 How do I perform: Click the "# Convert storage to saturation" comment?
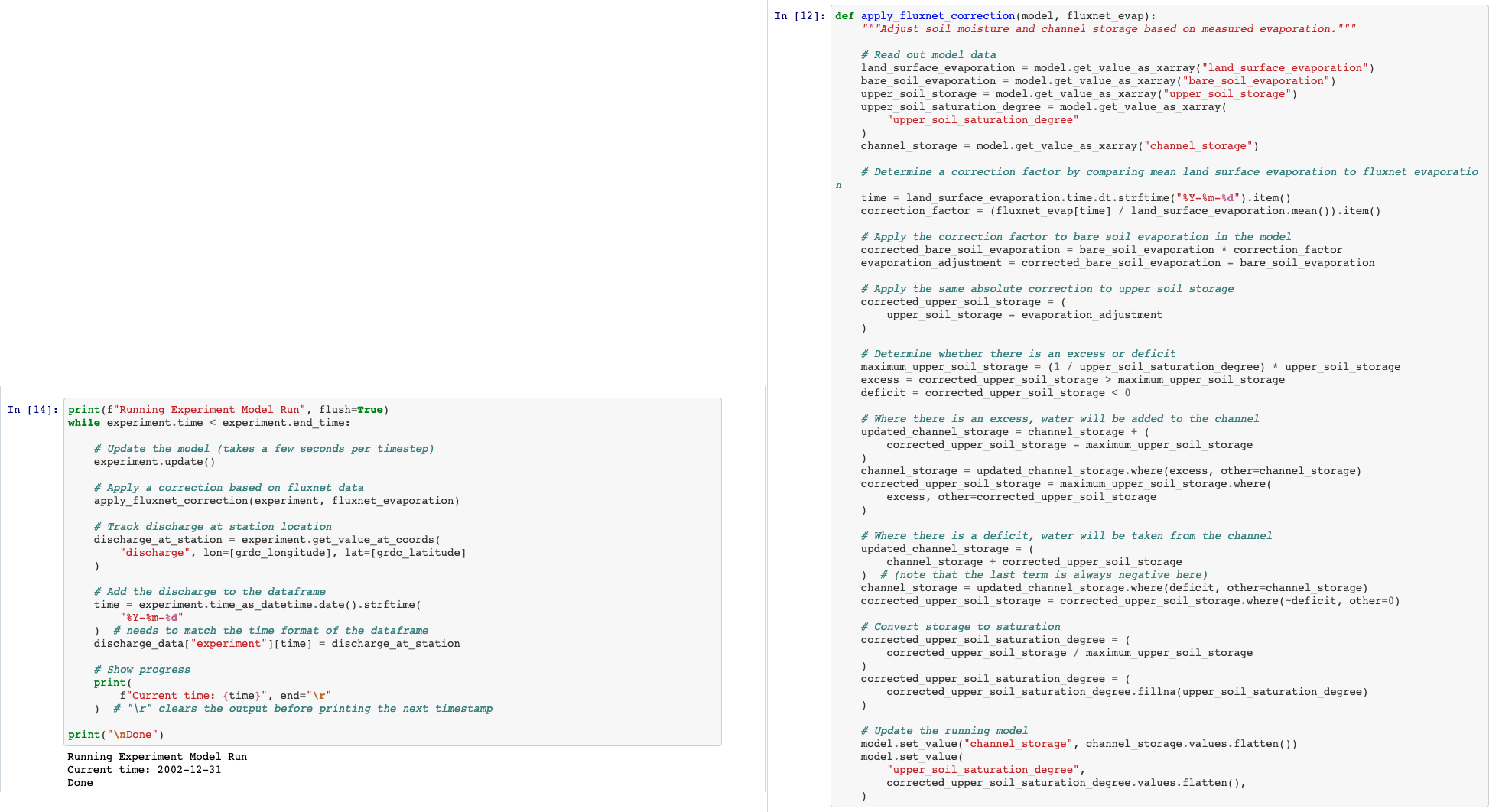pyautogui.click(x=960, y=627)
